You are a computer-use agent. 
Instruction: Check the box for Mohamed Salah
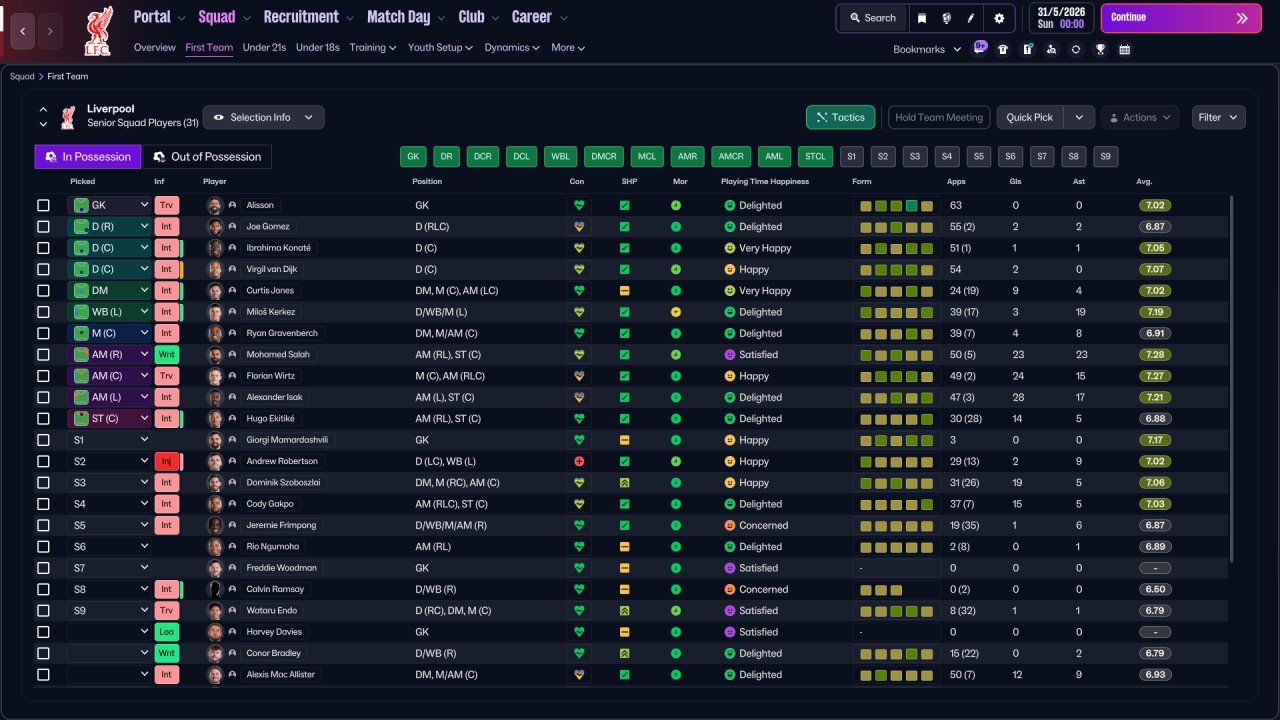coord(43,355)
